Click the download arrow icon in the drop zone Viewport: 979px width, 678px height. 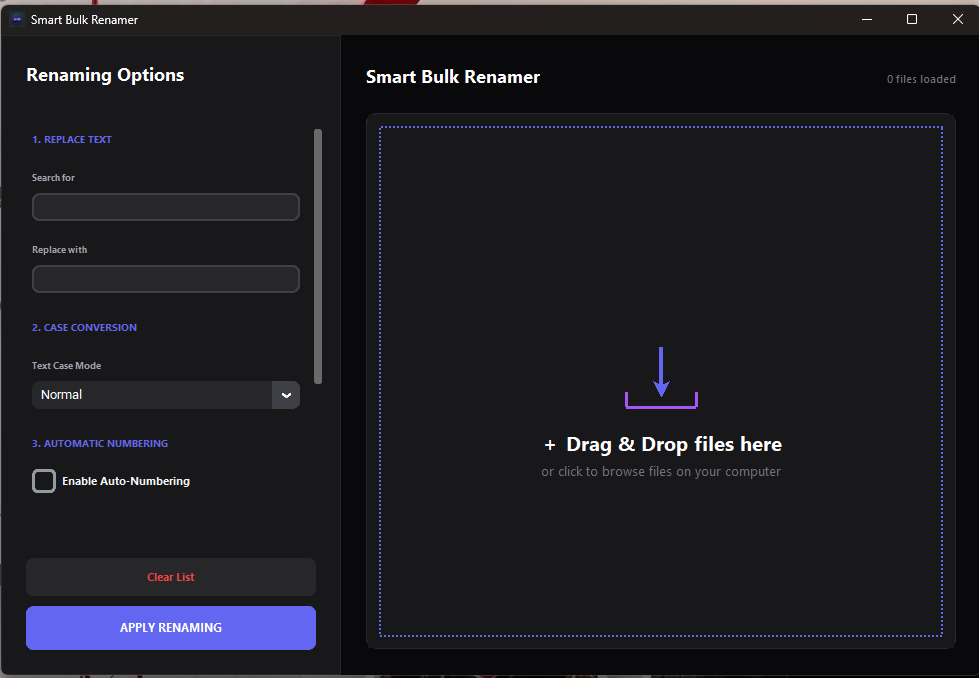coord(661,378)
